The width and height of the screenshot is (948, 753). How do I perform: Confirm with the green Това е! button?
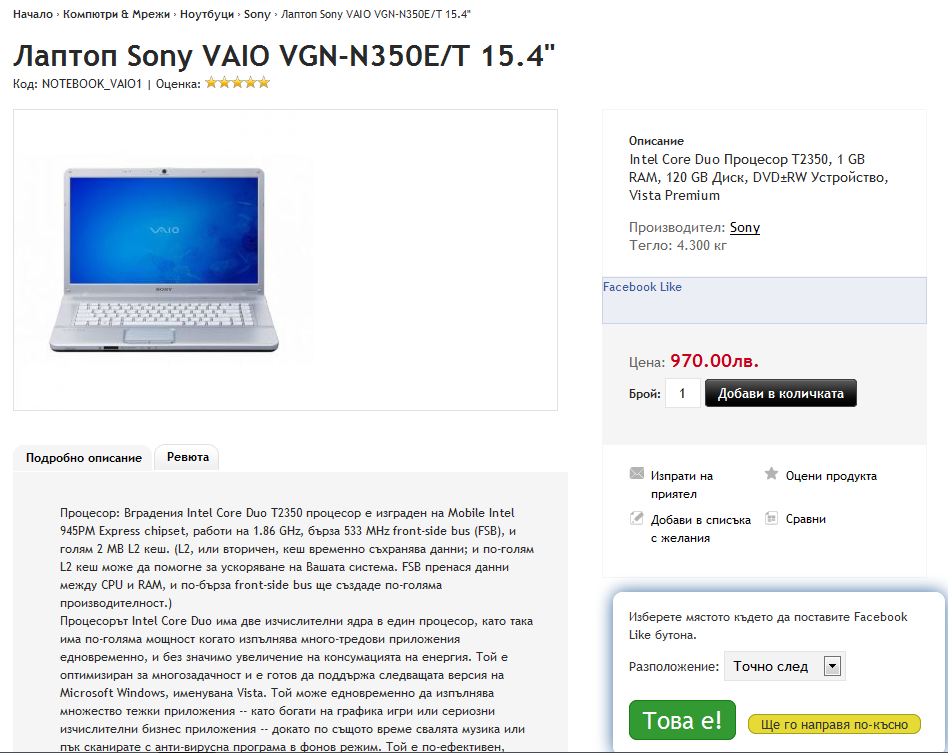click(682, 720)
